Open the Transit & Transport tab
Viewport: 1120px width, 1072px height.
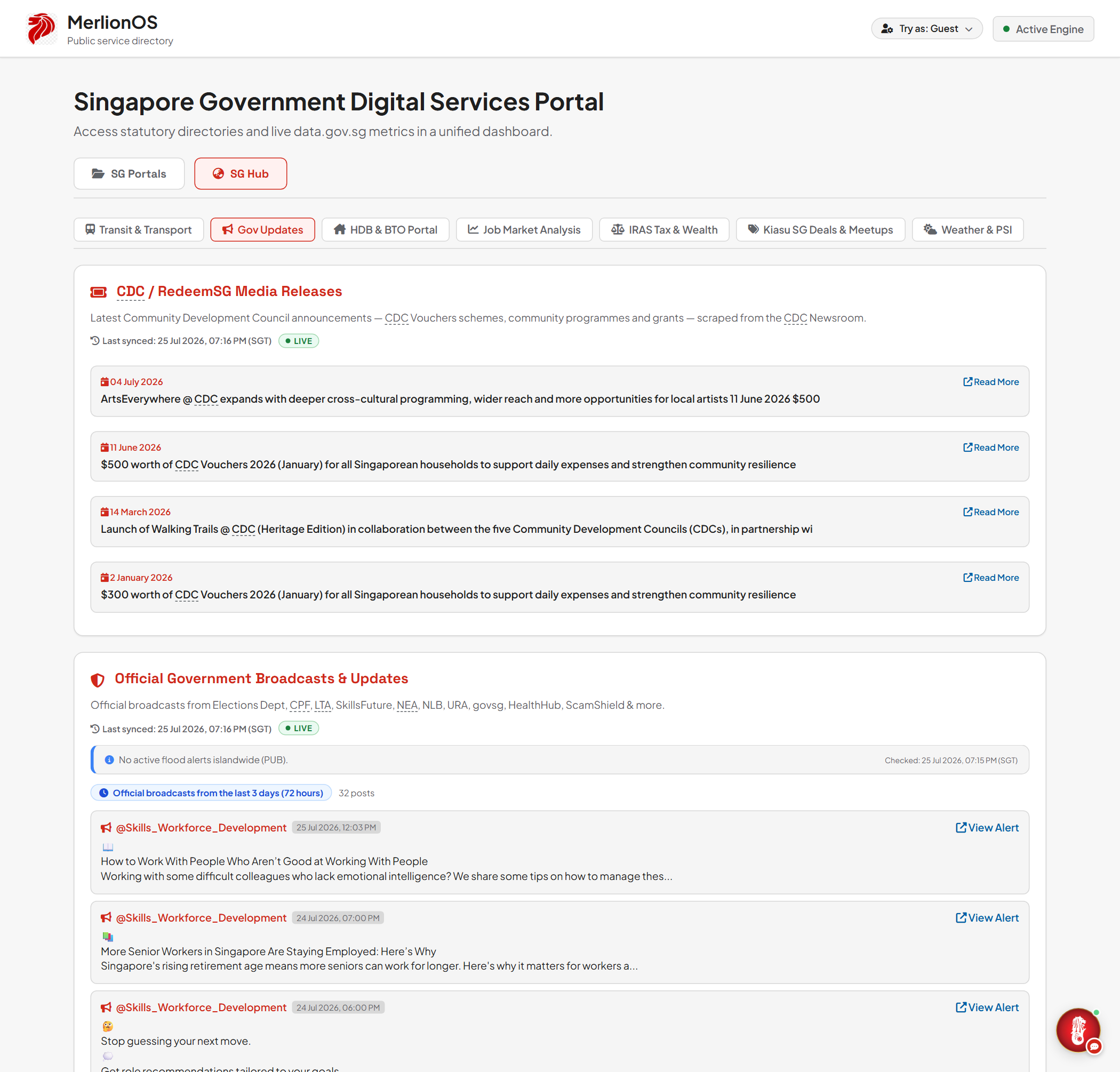[x=138, y=230]
